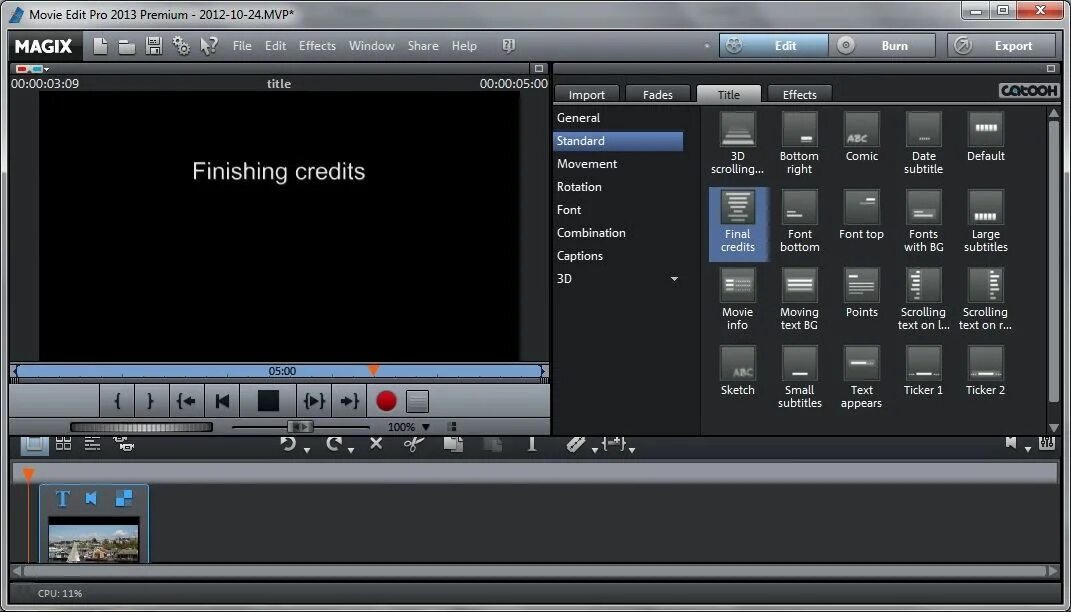Open the File menu
This screenshot has height=612, width=1071.
point(242,46)
